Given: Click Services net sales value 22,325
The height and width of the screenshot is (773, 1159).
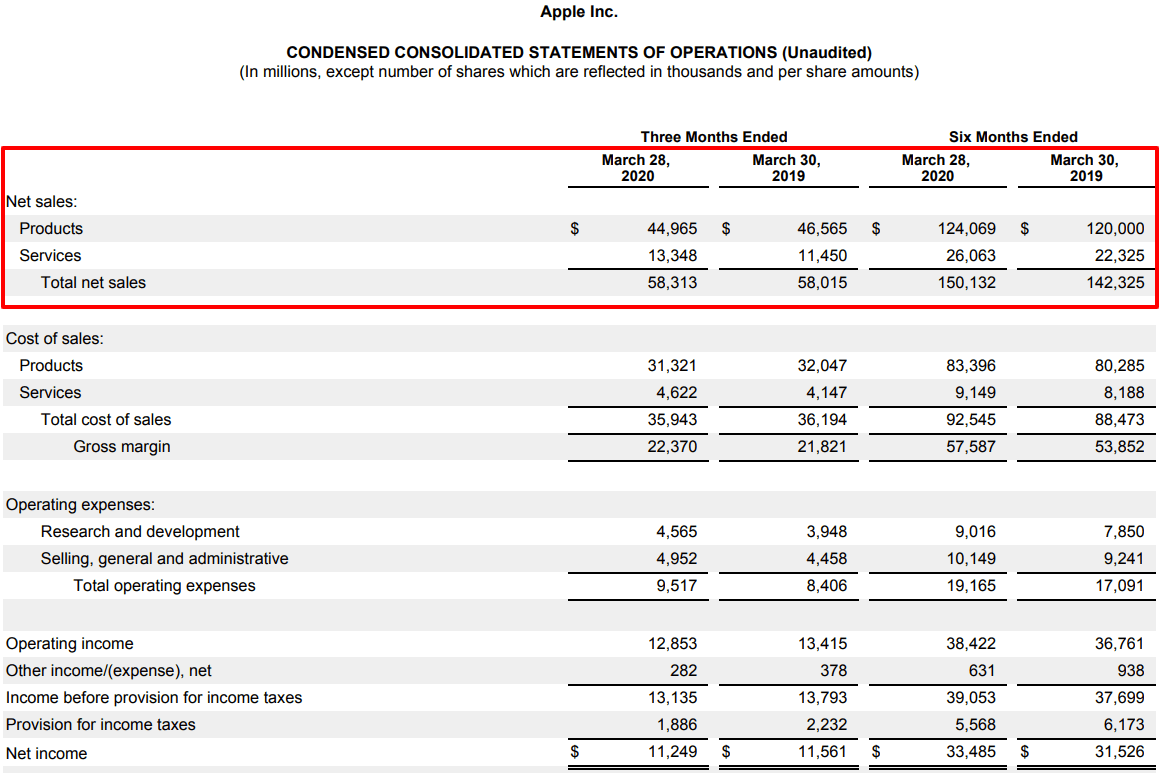Looking at the screenshot, I should (x=1119, y=256).
